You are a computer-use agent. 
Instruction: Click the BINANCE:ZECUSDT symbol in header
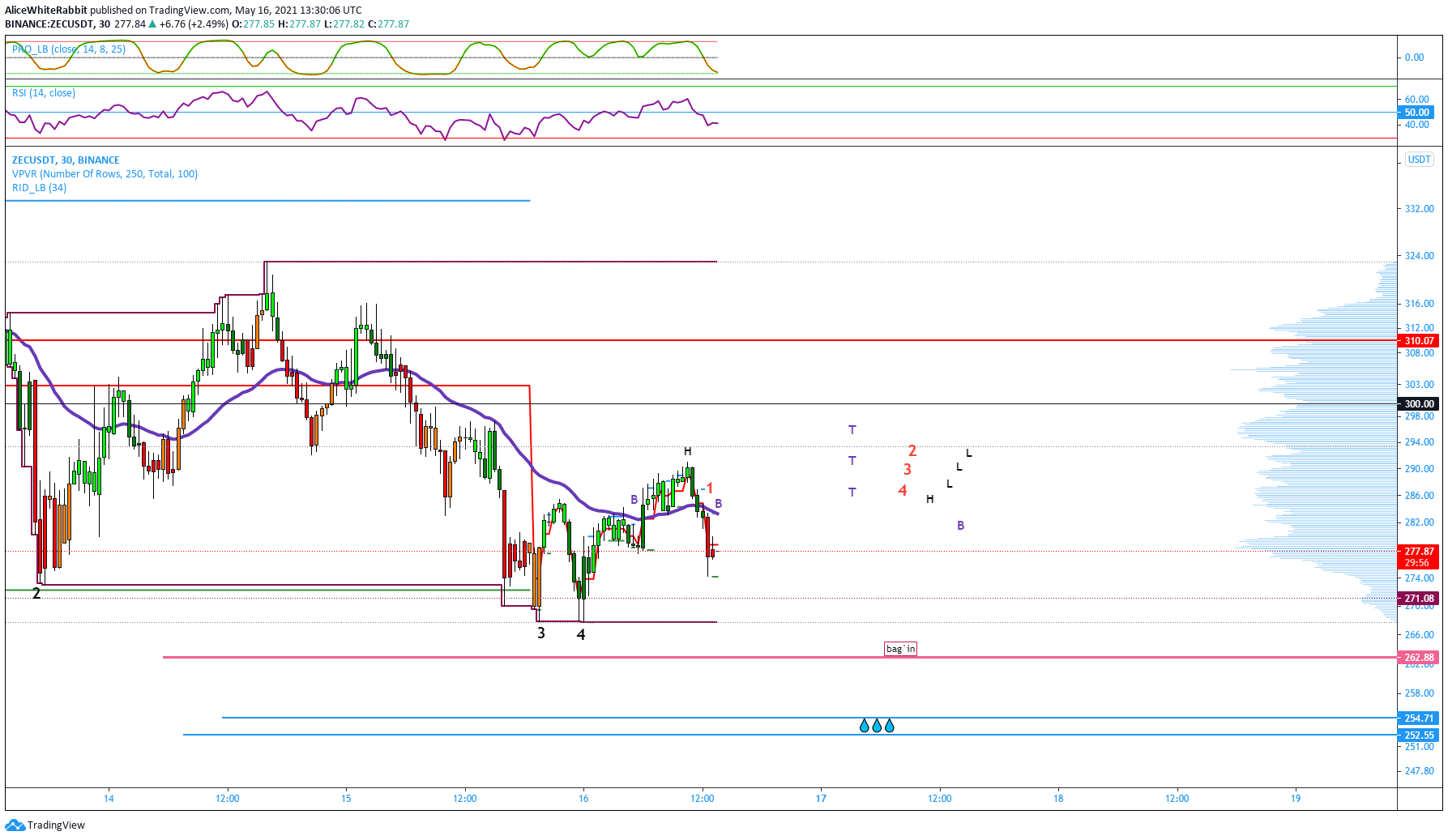(49, 24)
